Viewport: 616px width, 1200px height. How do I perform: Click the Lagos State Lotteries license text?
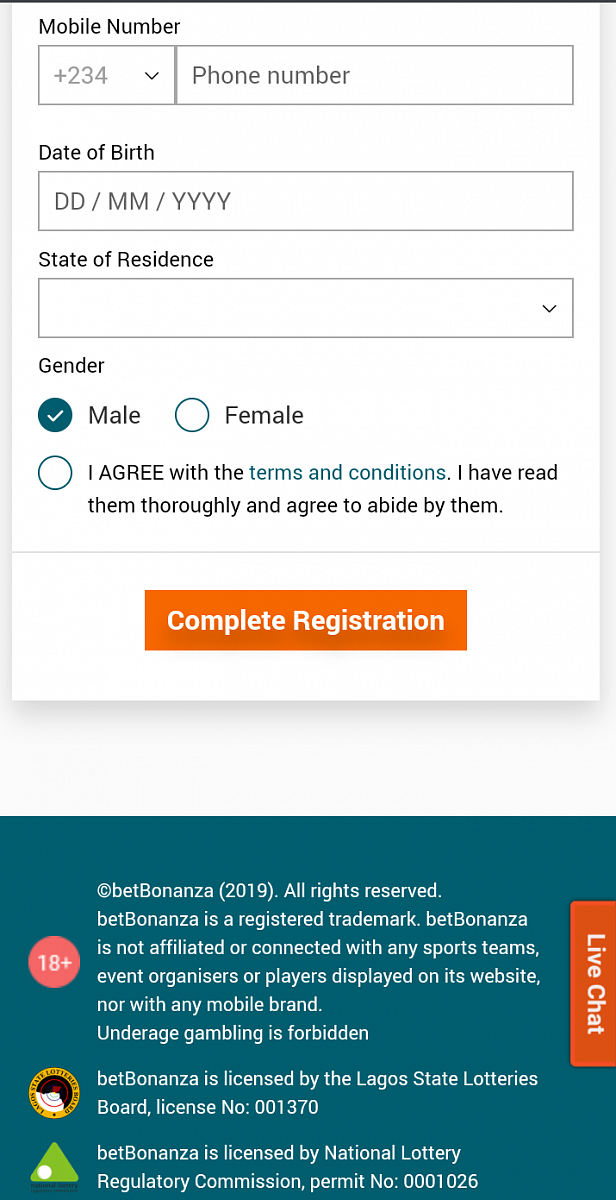tap(317, 1093)
